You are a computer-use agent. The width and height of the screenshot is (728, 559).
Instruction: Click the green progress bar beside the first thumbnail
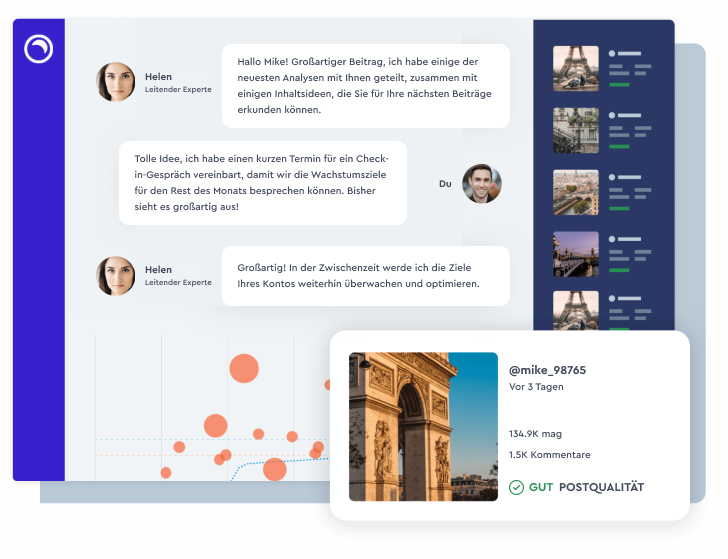(619, 86)
